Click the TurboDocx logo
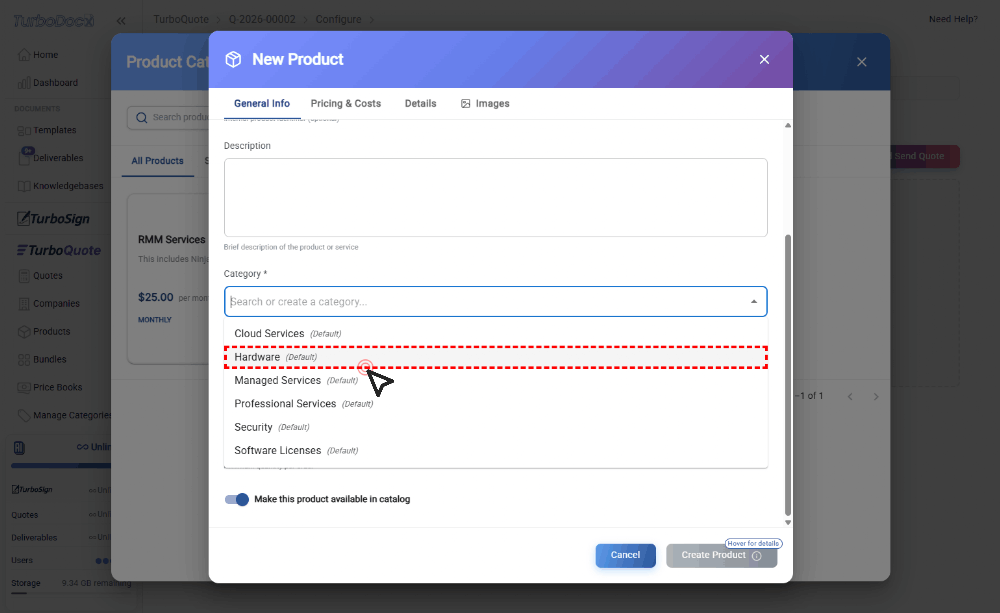1000x613 pixels. 54,21
